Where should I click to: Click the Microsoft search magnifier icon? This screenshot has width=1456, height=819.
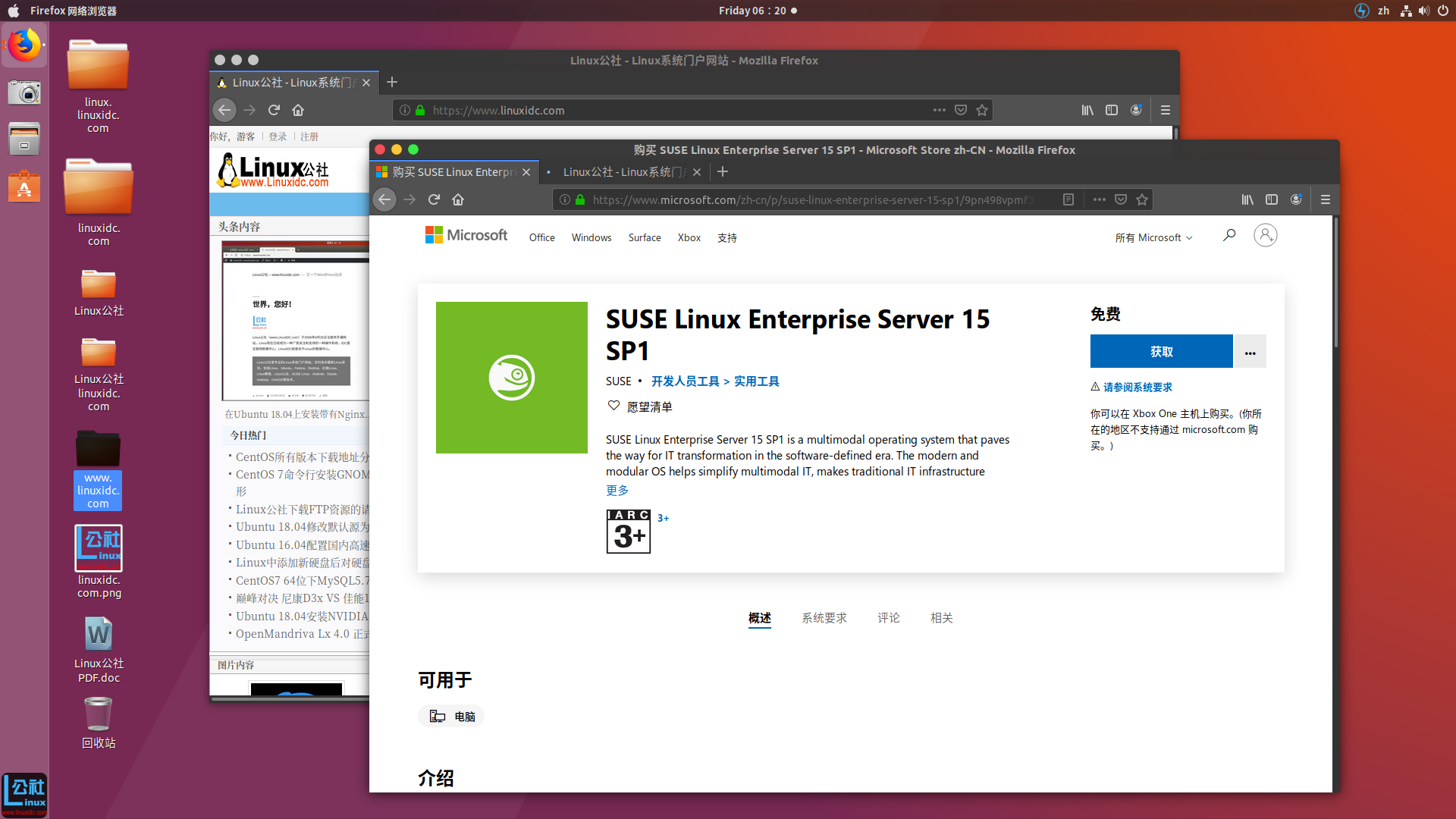[x=1229, y=236]
